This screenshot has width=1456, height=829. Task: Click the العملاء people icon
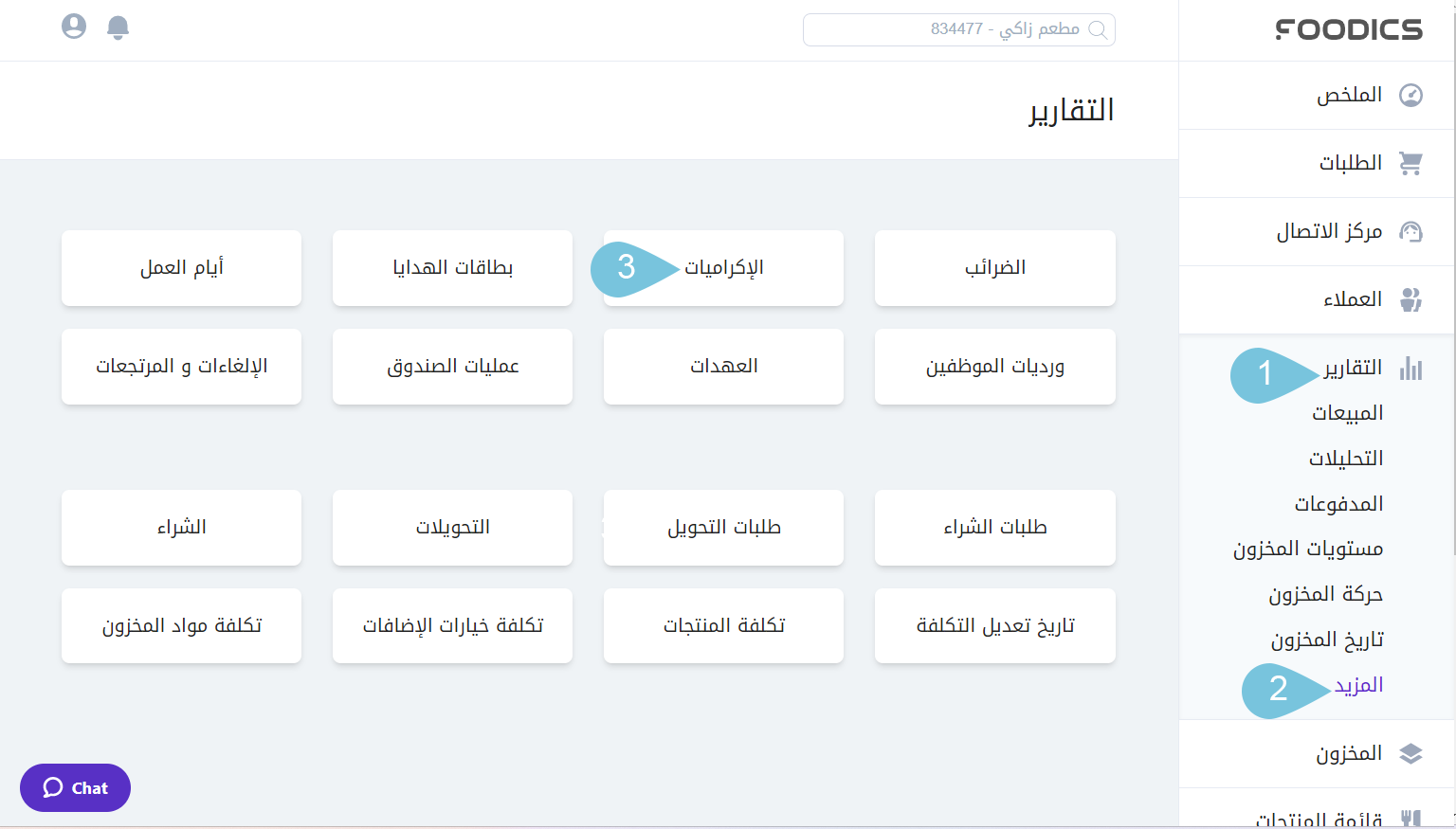coord(1411,300)
